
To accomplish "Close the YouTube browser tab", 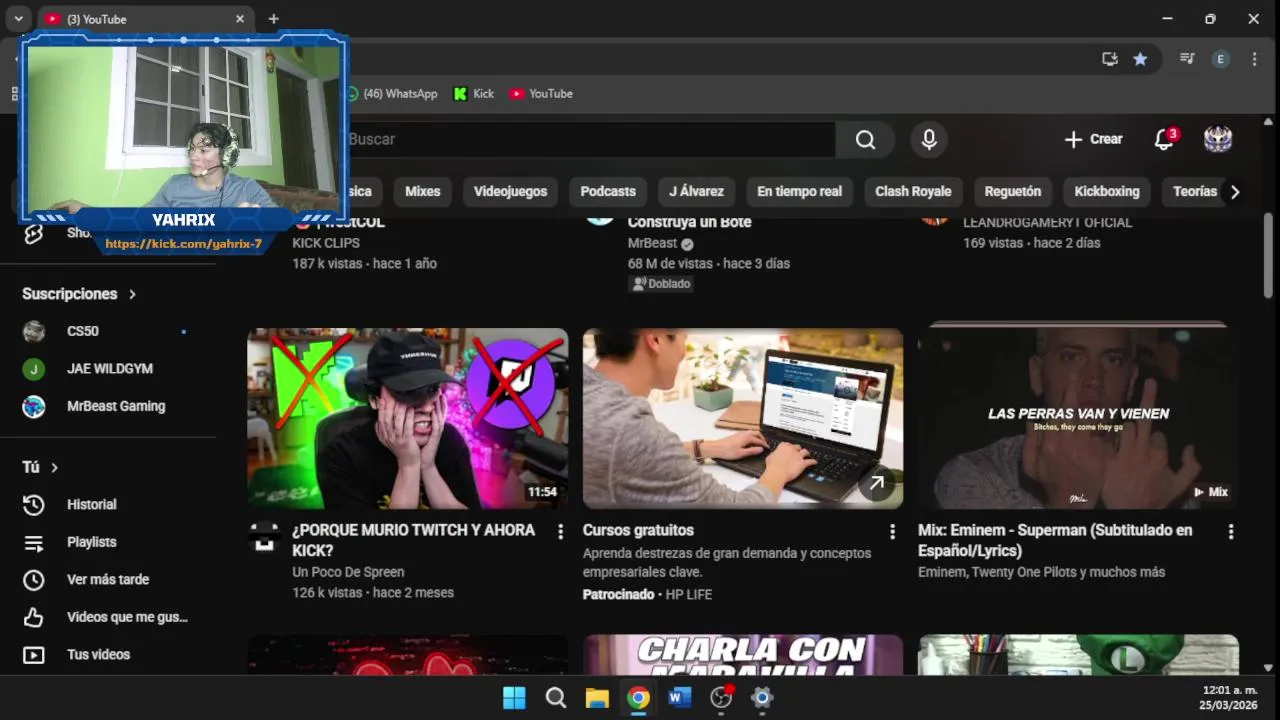I will click(x=240, y=19).
